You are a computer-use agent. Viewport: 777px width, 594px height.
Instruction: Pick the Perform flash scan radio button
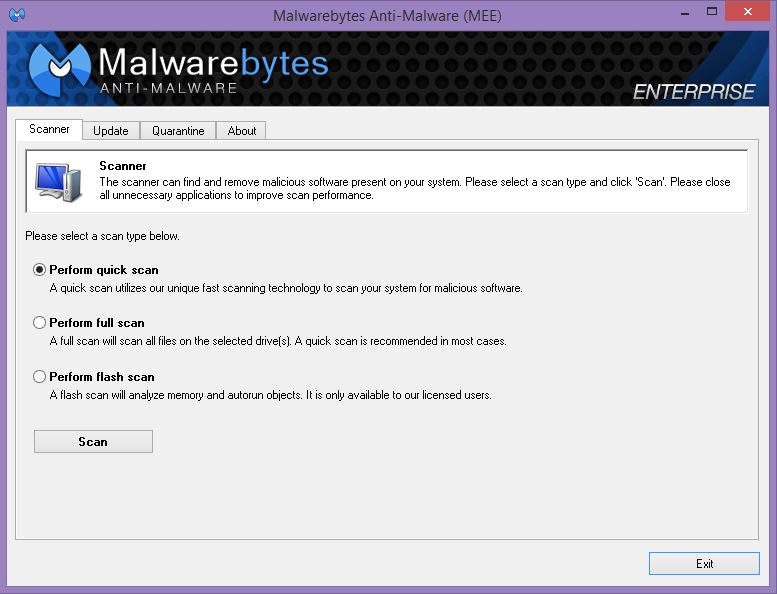[x=40, y=377]
